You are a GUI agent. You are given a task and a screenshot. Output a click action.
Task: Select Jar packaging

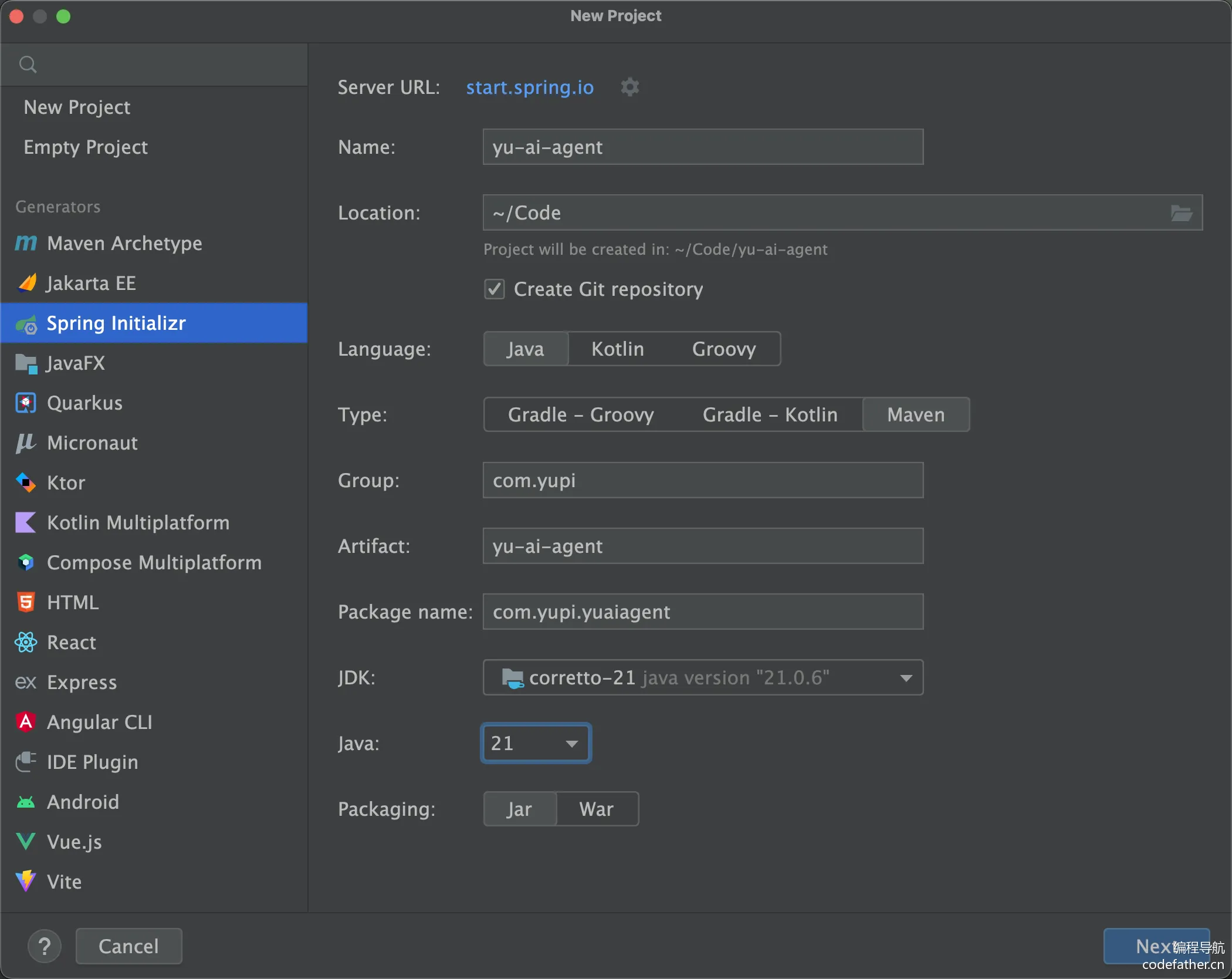tap(520, 809)
